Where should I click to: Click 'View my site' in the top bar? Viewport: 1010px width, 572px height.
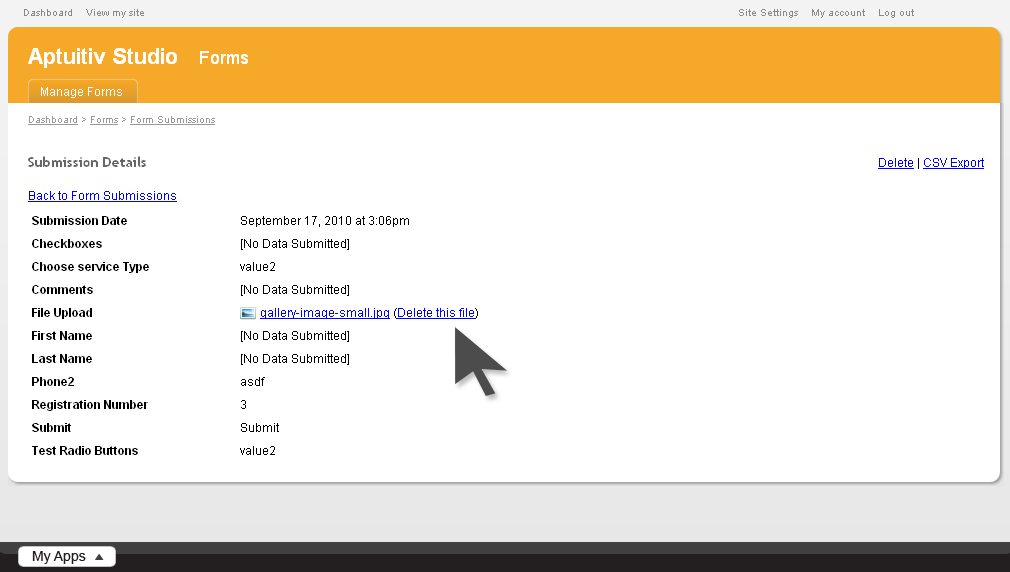pyautogui.click(x=115, y=13)
